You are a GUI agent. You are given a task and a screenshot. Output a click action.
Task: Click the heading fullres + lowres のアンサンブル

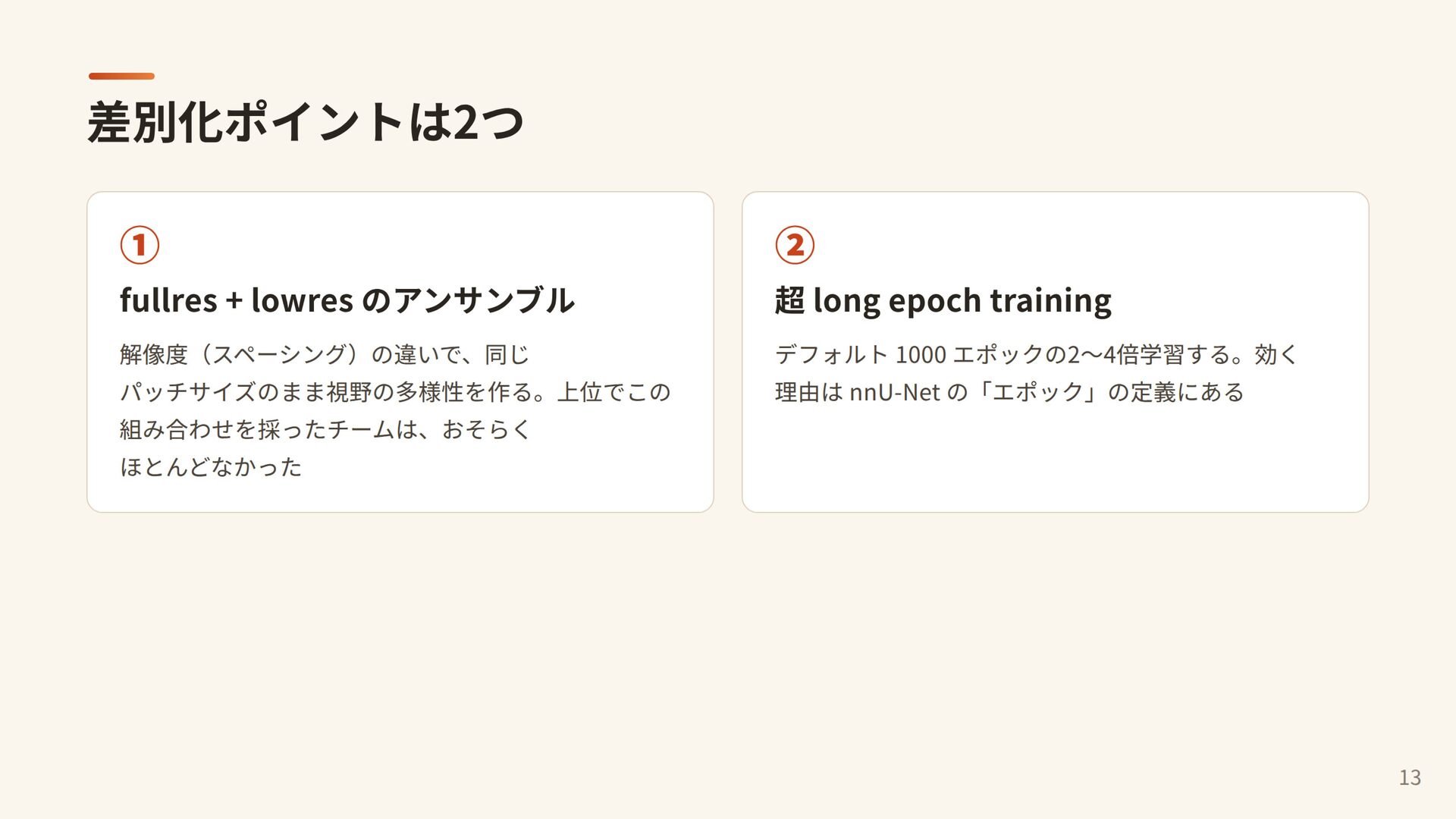click(347, 300)
